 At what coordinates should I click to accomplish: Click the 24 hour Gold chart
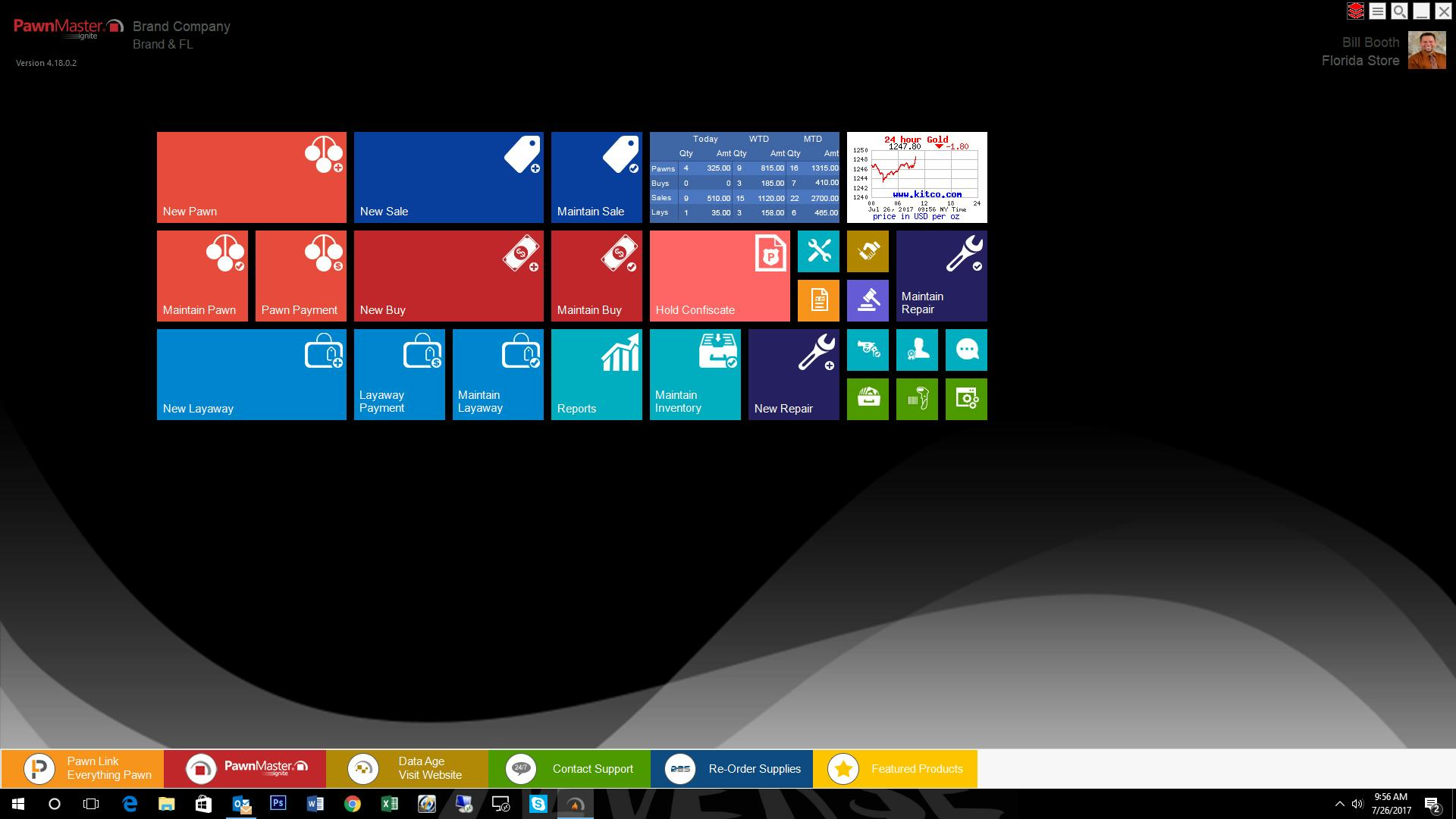[917, 177]
